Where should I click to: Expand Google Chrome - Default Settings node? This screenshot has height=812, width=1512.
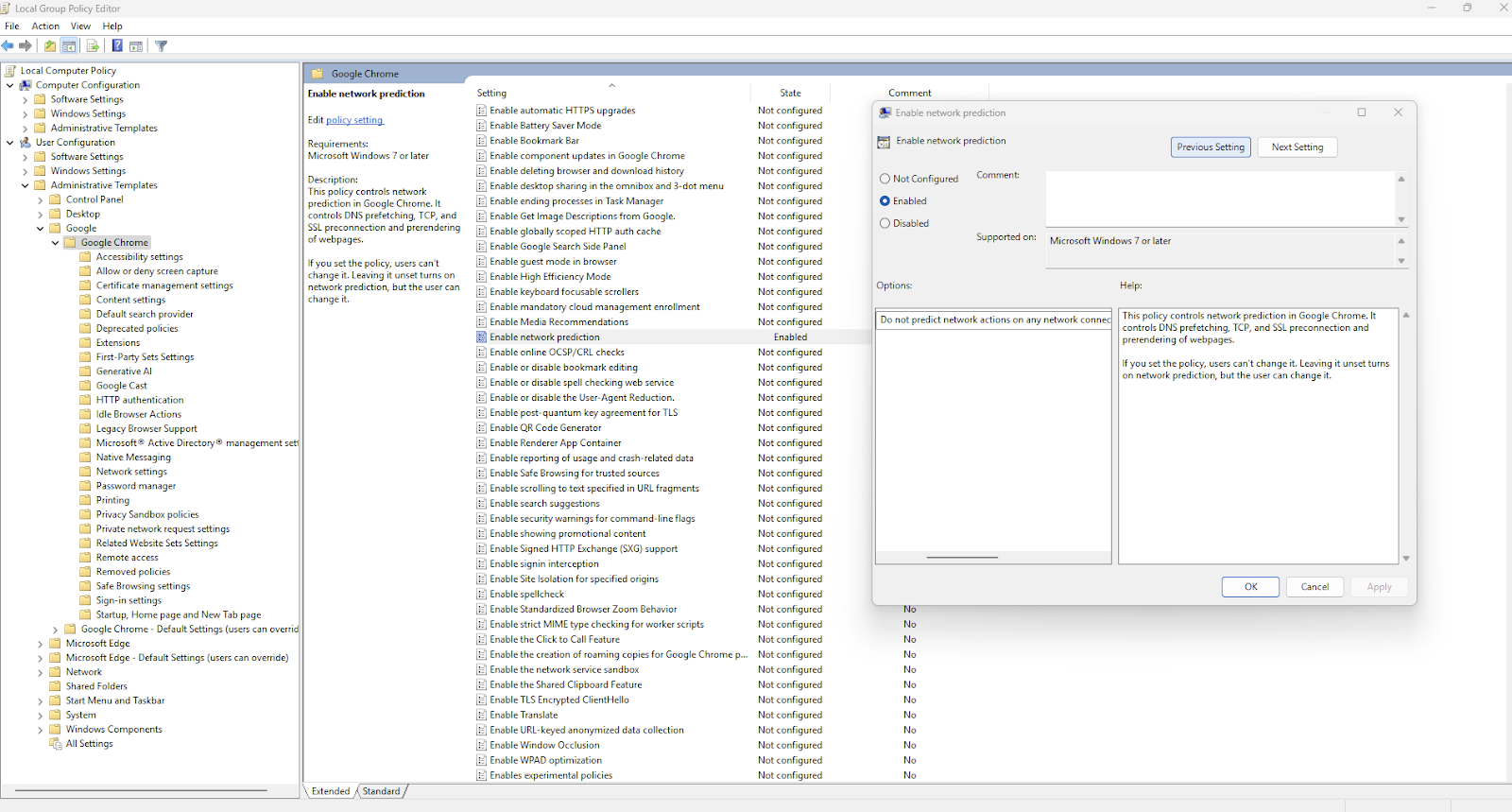point(56,630)
